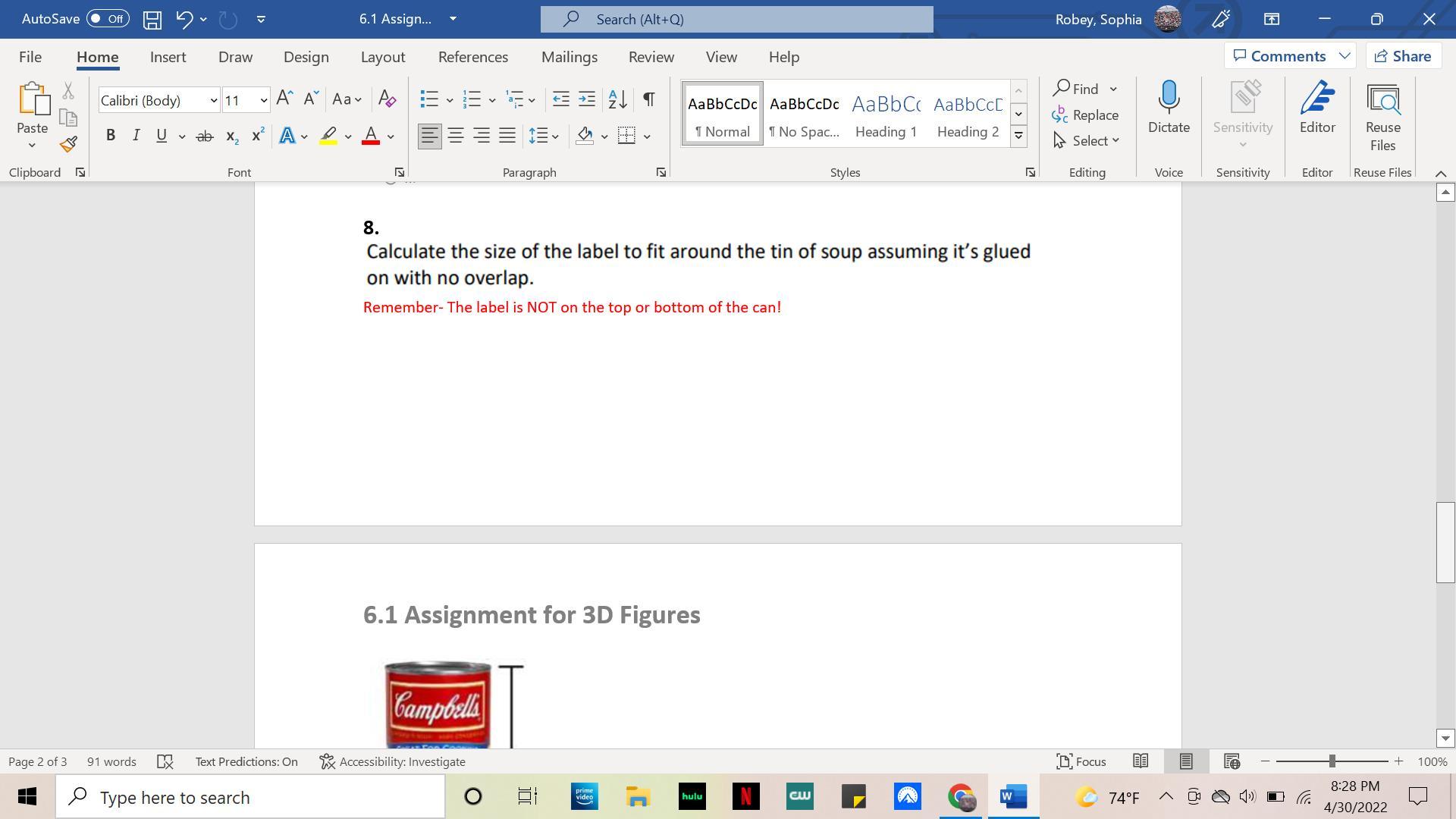Expand the font size dropdown
The height and width of the screenshot is (819, 1456).
(263, 100)
